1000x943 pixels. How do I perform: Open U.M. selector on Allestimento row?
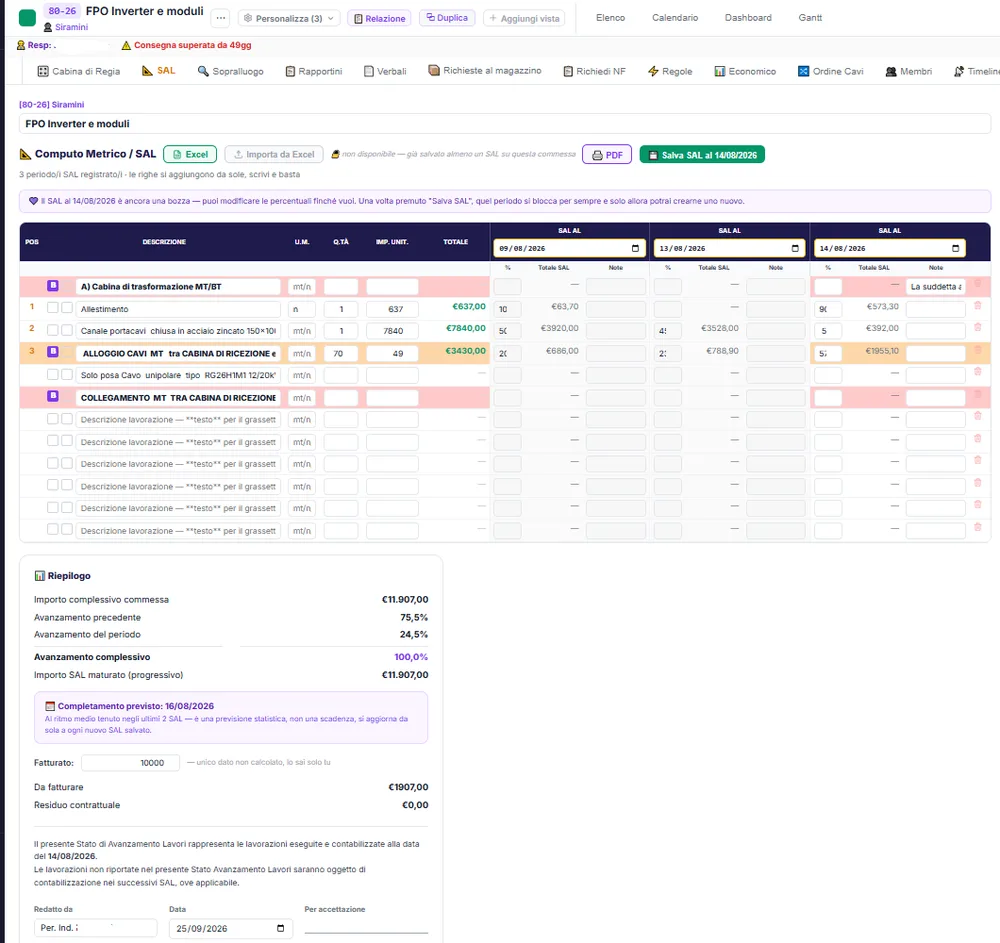coord(302,309)
